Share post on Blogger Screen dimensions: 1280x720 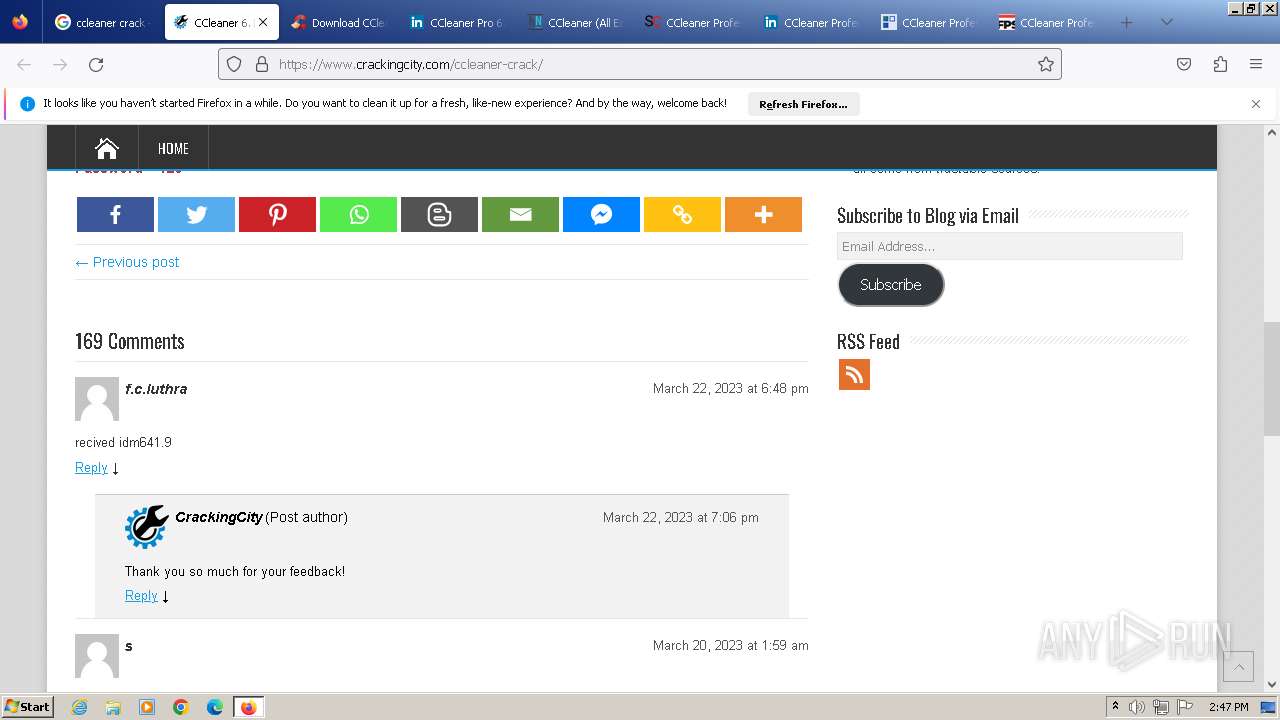[439, 214]
